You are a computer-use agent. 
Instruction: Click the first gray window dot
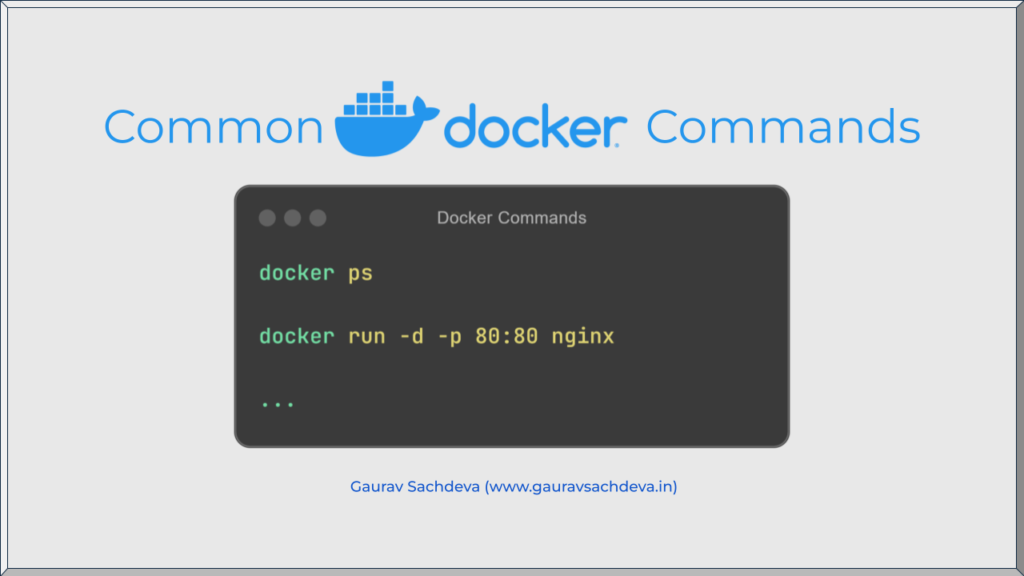(x=267, y=218)
